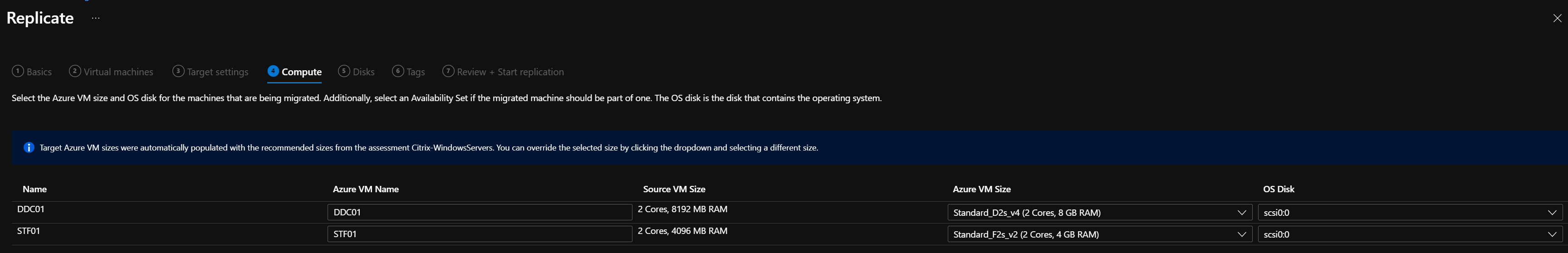Click the Name column header
The height and width of the screenshot is (253, 1568).
(34, 189)
